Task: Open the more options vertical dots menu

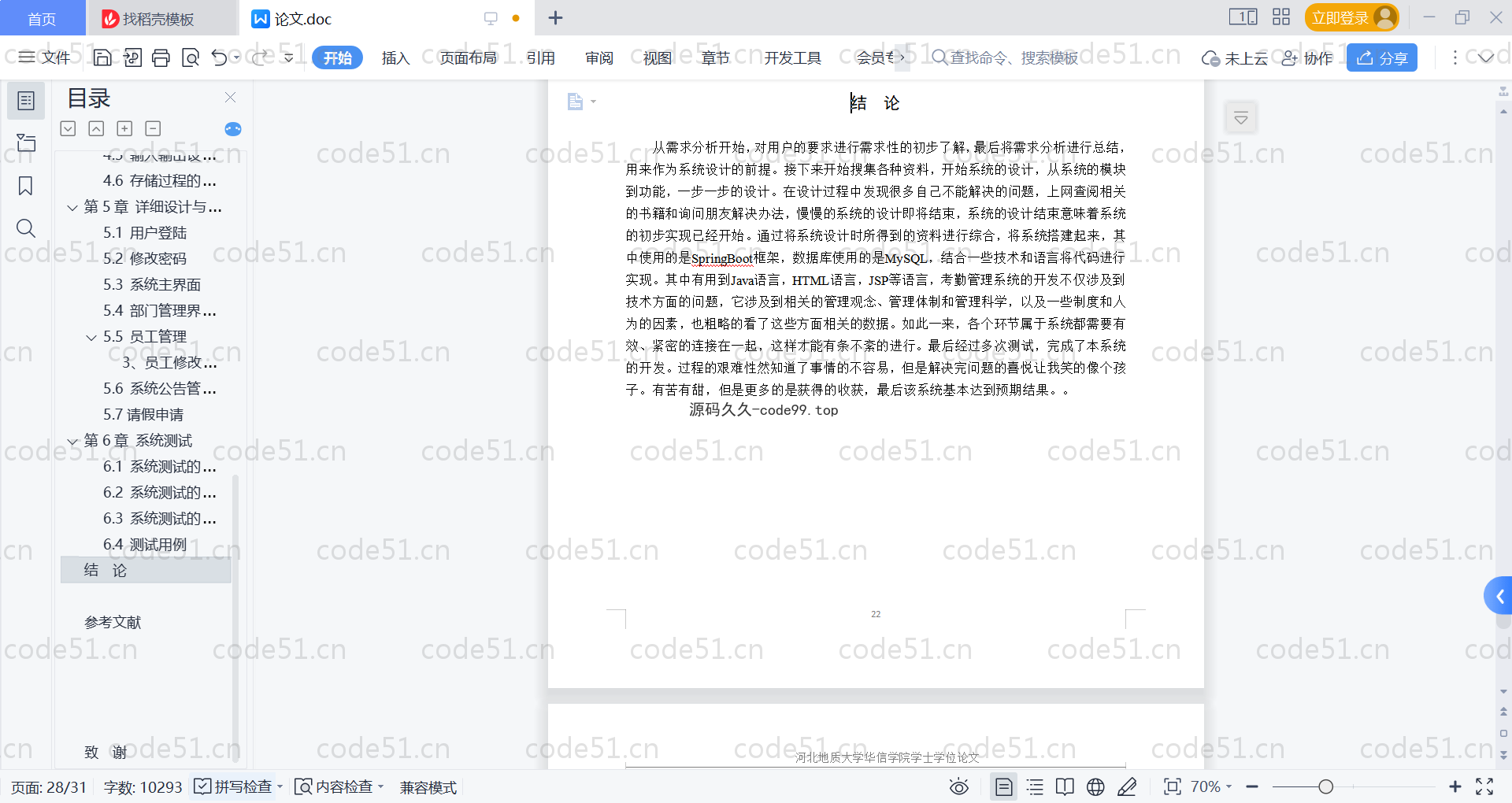Action: (1455, 57)
